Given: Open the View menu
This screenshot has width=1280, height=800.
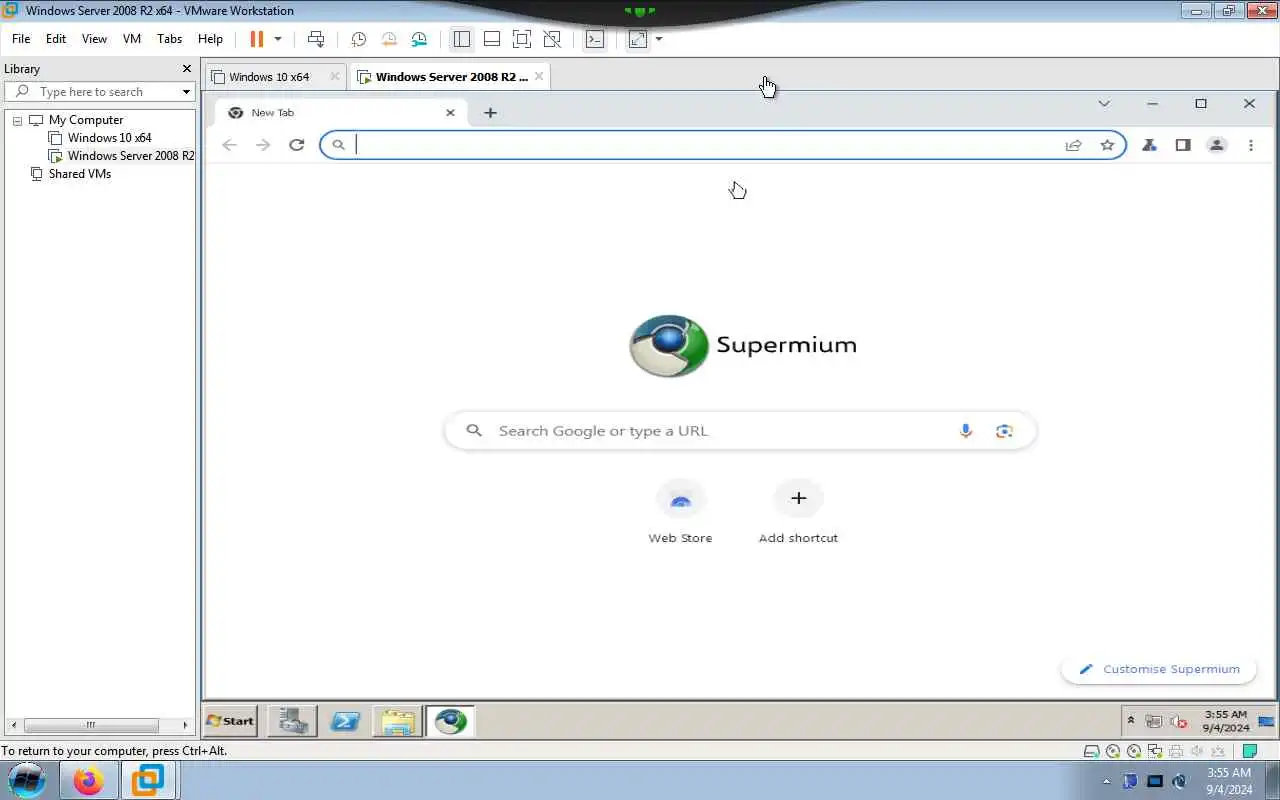Looking at the screenshot, I should 94,39.
